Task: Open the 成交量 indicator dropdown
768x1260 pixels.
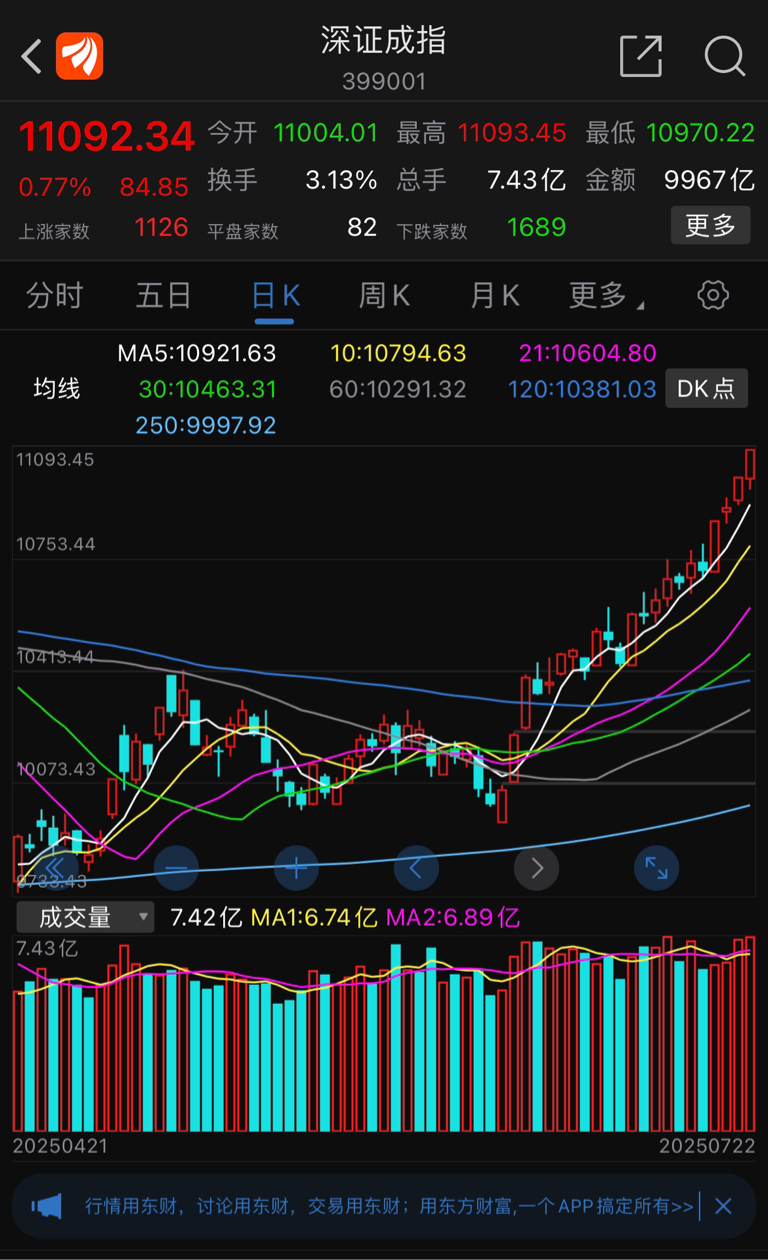Action: [x=85, y=917]
